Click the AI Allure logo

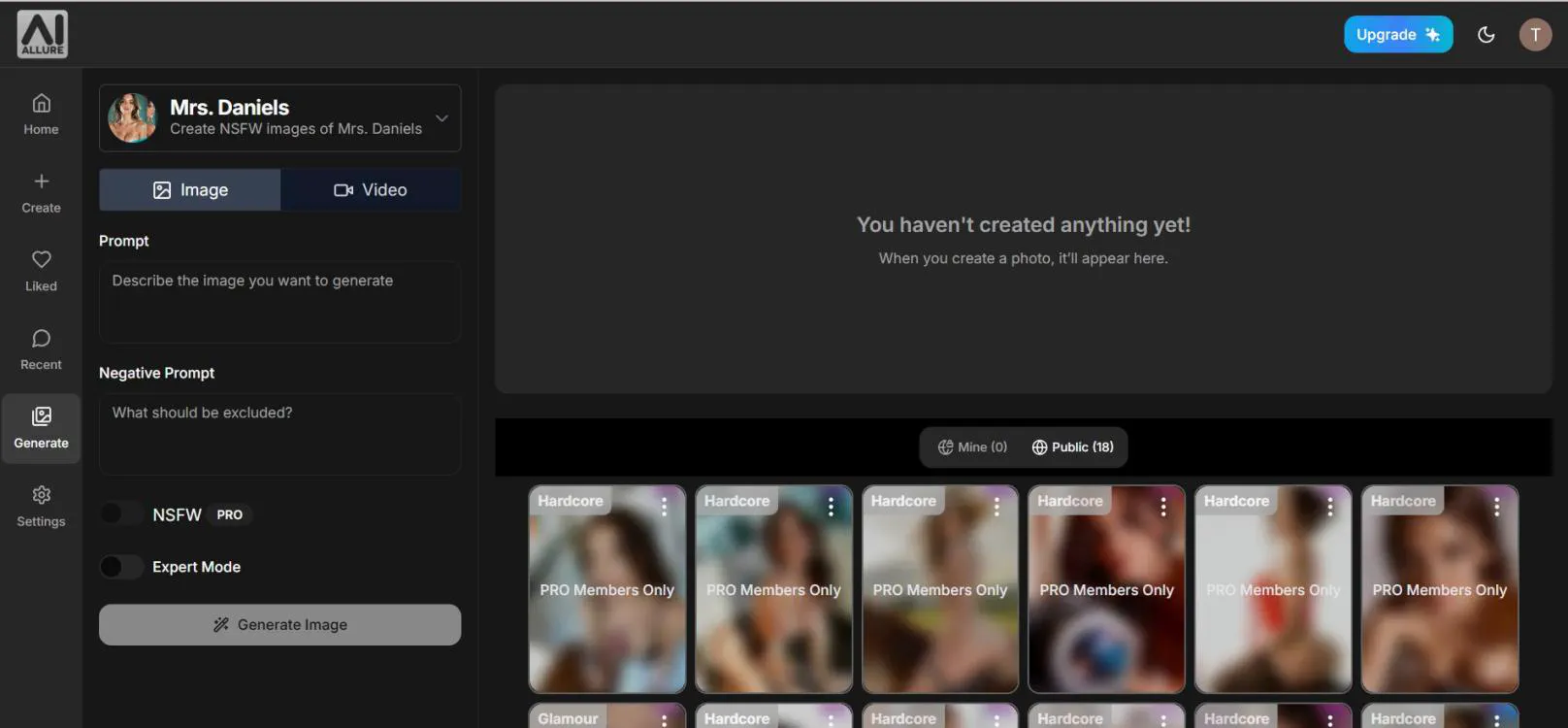point(42,34)
